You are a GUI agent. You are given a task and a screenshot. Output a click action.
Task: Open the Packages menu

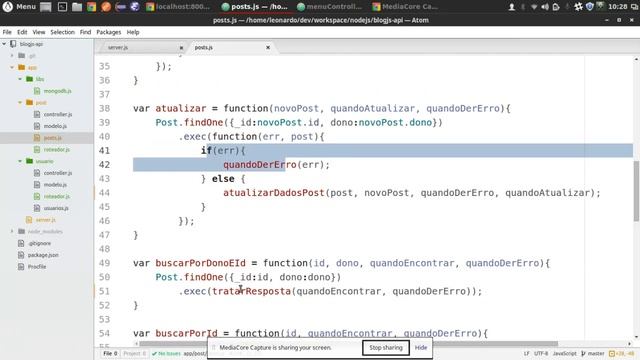[109, 32]
